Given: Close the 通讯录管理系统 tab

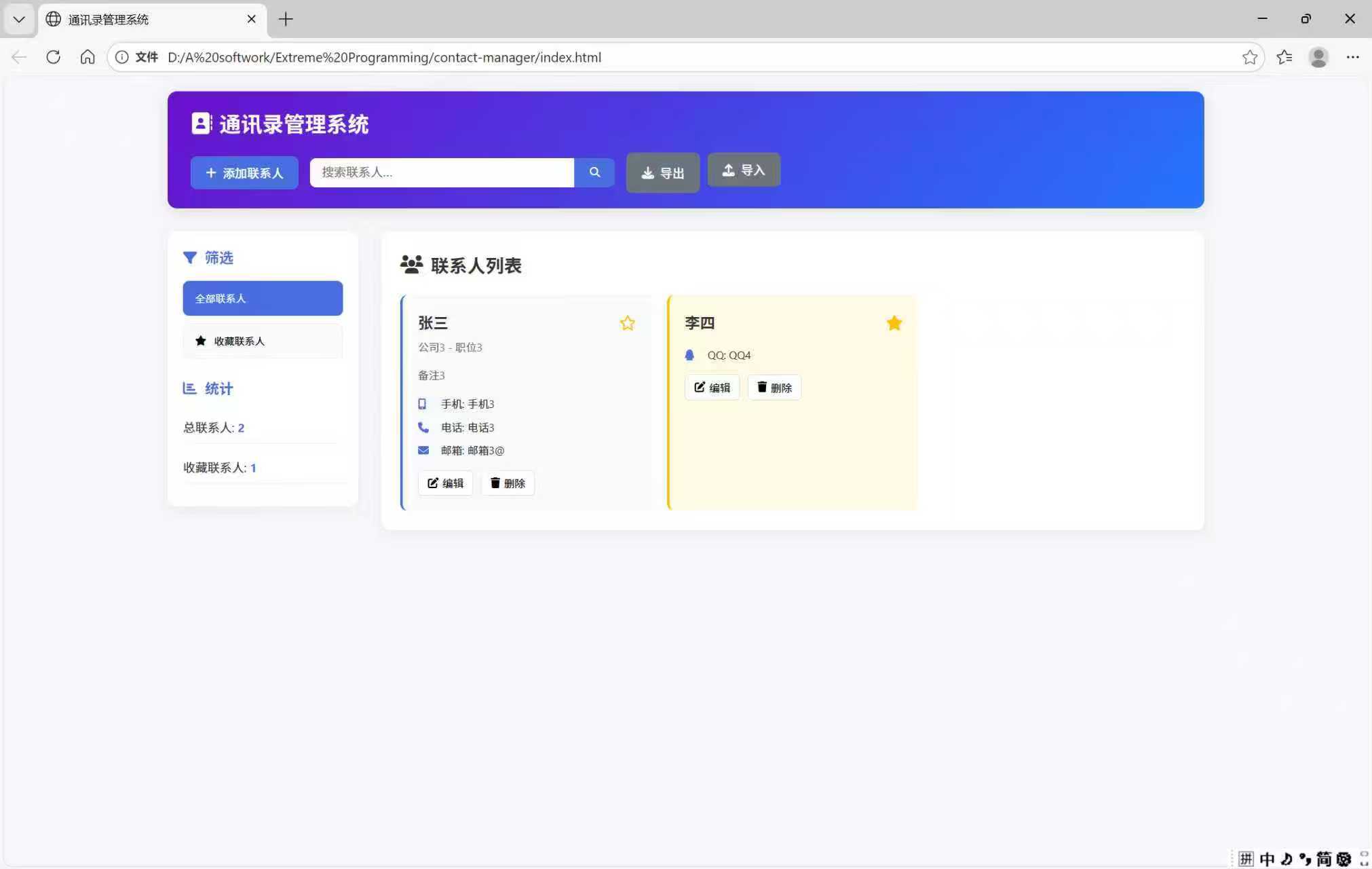Looking at the screenshot, I should (252, 19).
